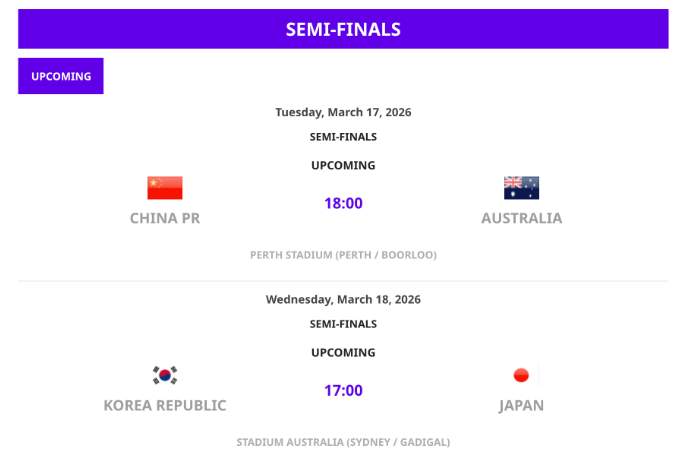Click the Semi-Finals header banner

click(343, 29)
